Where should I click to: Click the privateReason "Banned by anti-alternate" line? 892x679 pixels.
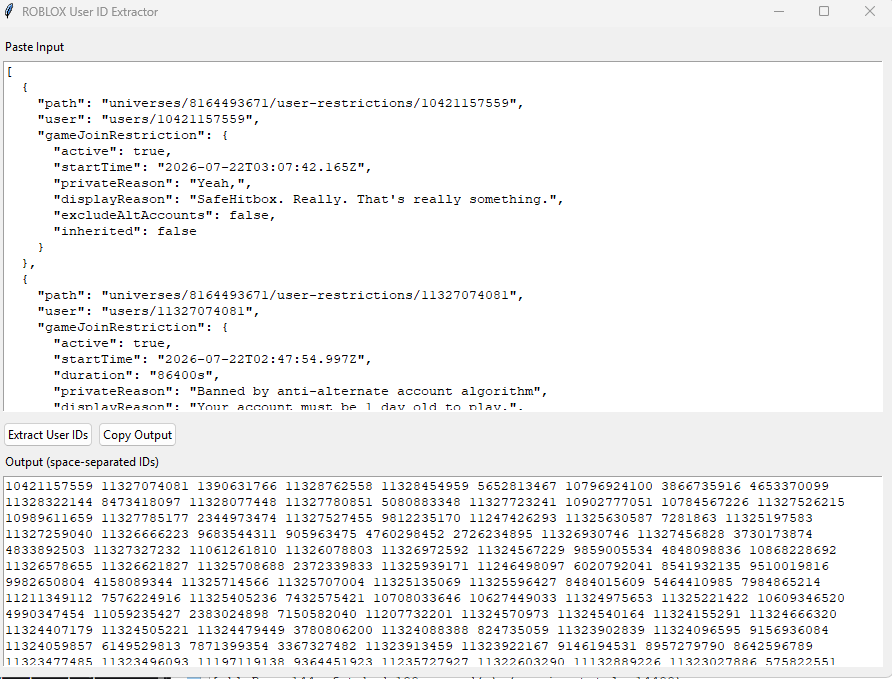click(x=300, y=391)
